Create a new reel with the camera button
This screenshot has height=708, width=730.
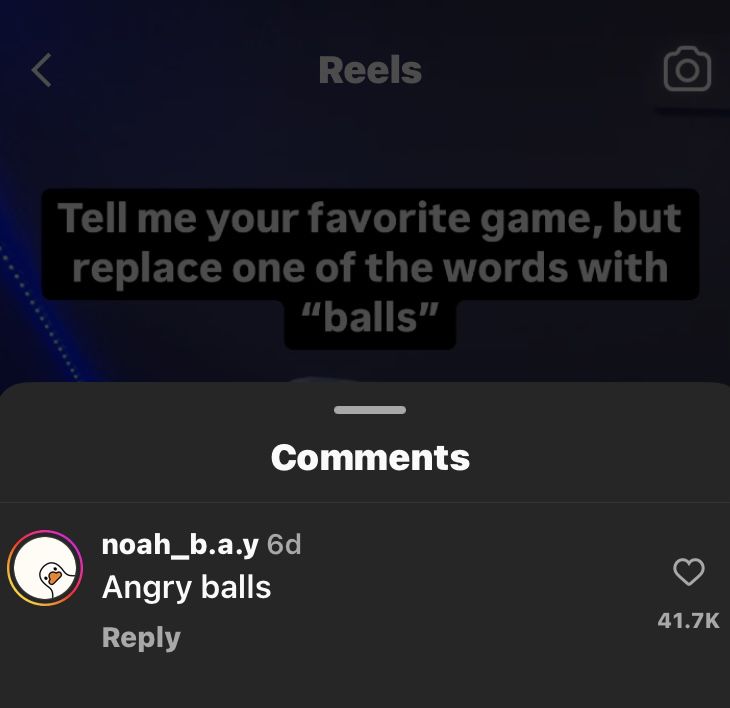(x=687, y=69)
